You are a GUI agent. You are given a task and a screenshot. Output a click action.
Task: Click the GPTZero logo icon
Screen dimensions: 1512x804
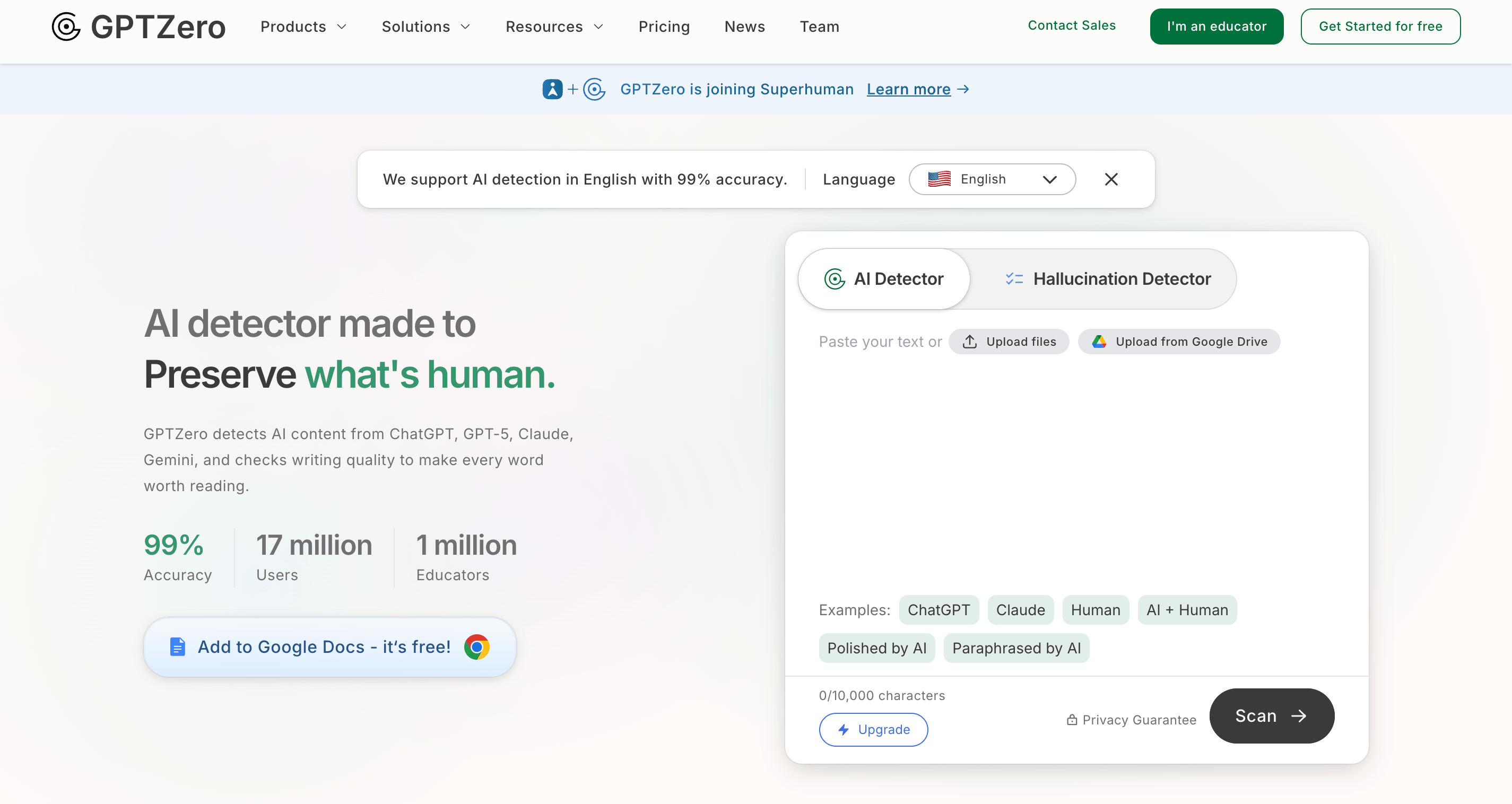pos(66,27)
